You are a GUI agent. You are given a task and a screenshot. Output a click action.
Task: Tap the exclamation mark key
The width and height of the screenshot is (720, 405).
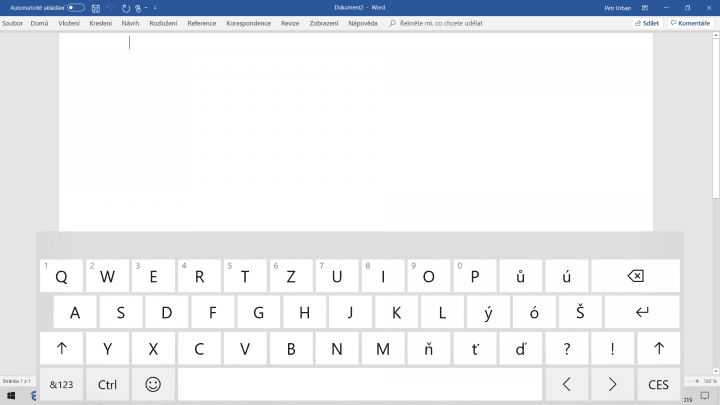pos(613,349)
